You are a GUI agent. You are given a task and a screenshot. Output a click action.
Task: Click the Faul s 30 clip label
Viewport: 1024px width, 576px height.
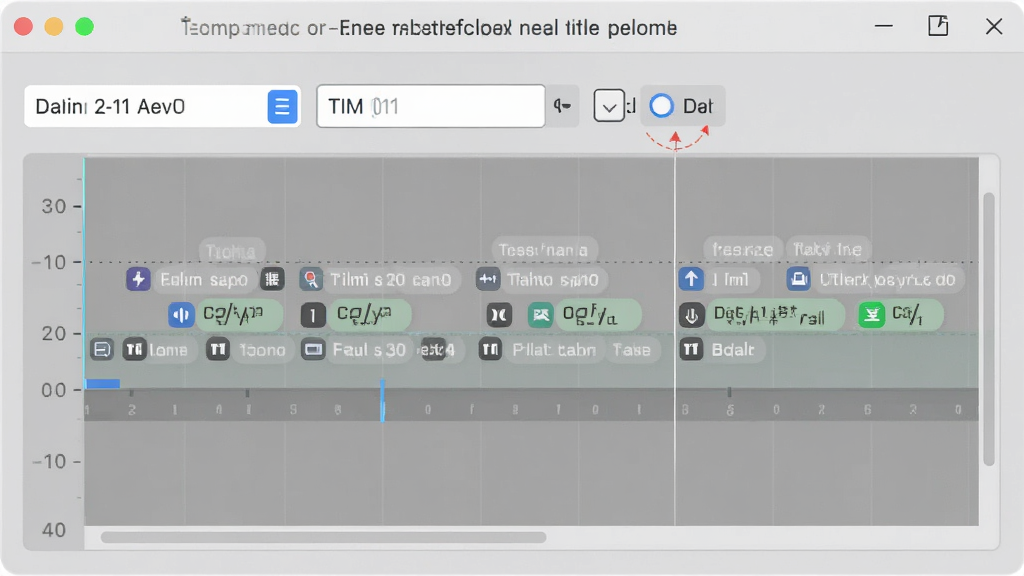tap(369, 350)
